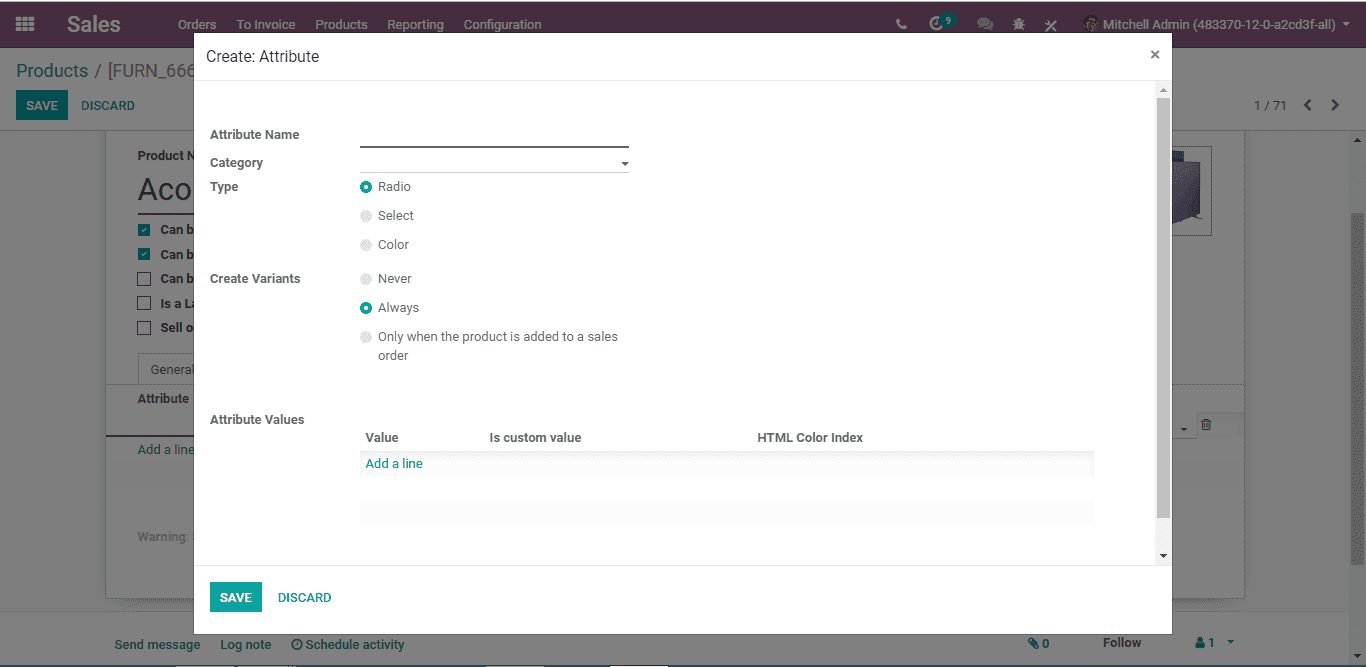
Task: Focus the Attribute Name field
Action: (x=494, y=135)
